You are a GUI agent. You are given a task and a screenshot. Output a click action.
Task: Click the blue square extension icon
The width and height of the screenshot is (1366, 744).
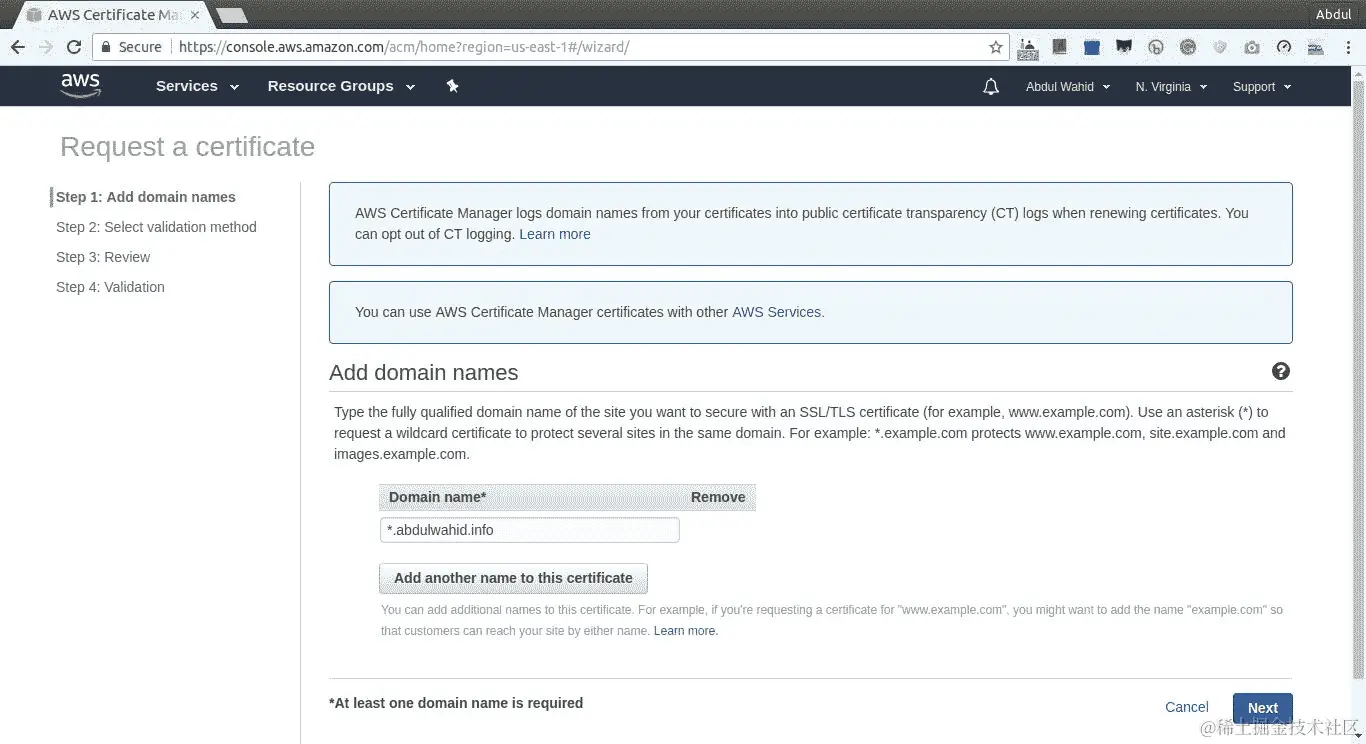coord(1092,47)
